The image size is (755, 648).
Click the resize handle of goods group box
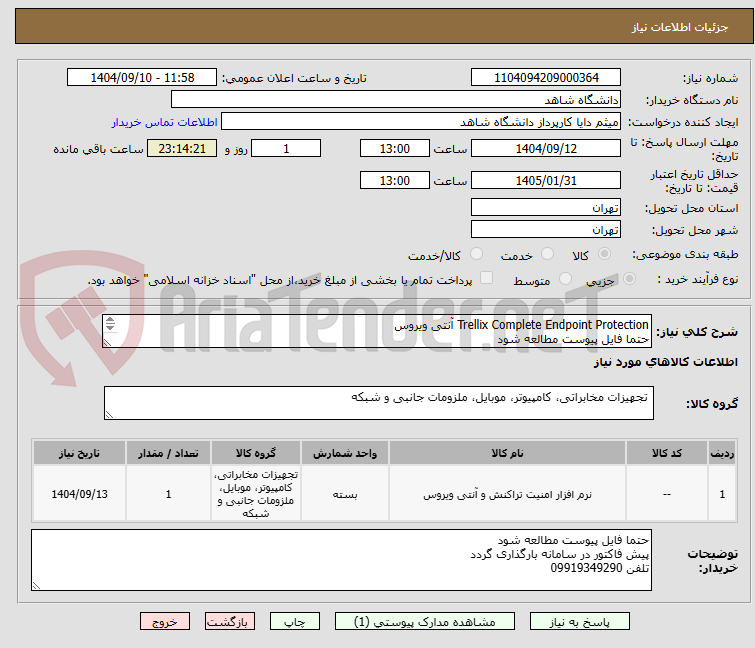coord(109,415)
